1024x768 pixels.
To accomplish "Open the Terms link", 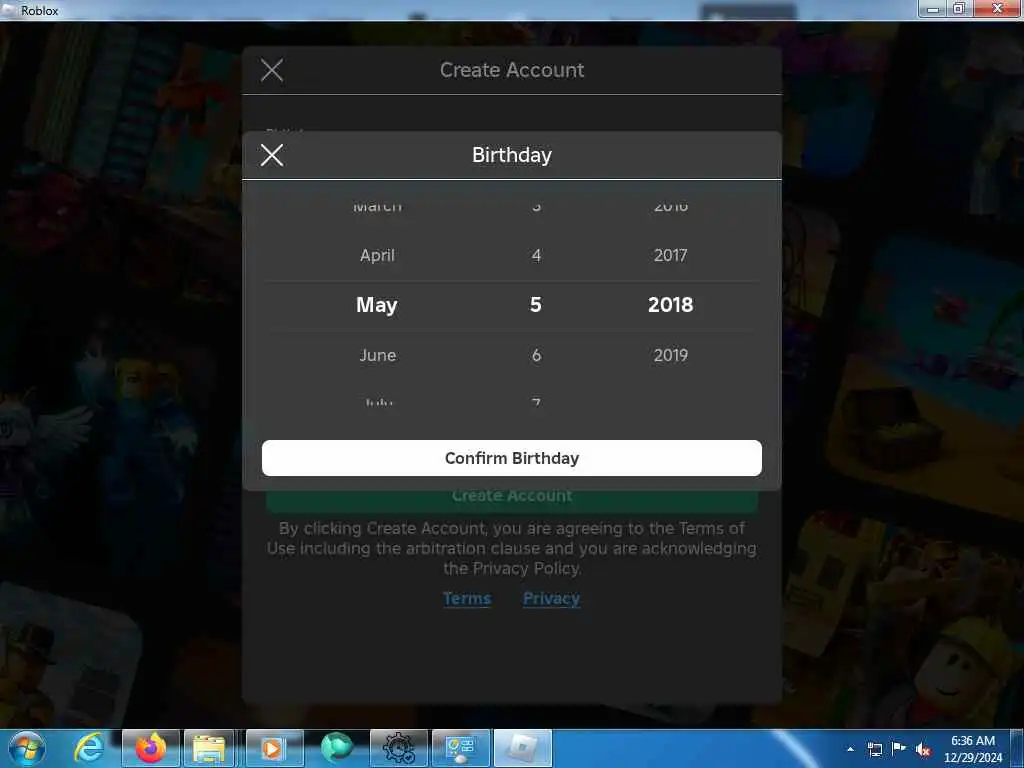I will tap(467, 598).
